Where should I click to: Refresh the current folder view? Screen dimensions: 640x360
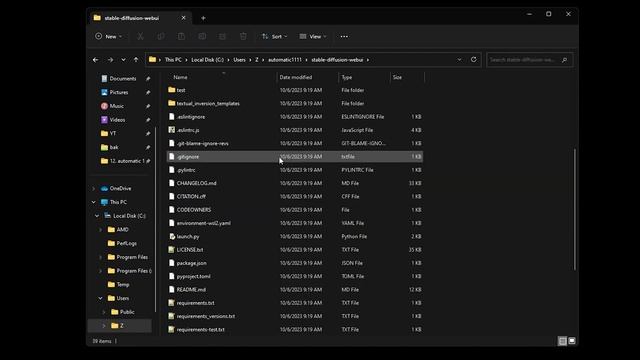pyautogui.click(x=473, y=60)
